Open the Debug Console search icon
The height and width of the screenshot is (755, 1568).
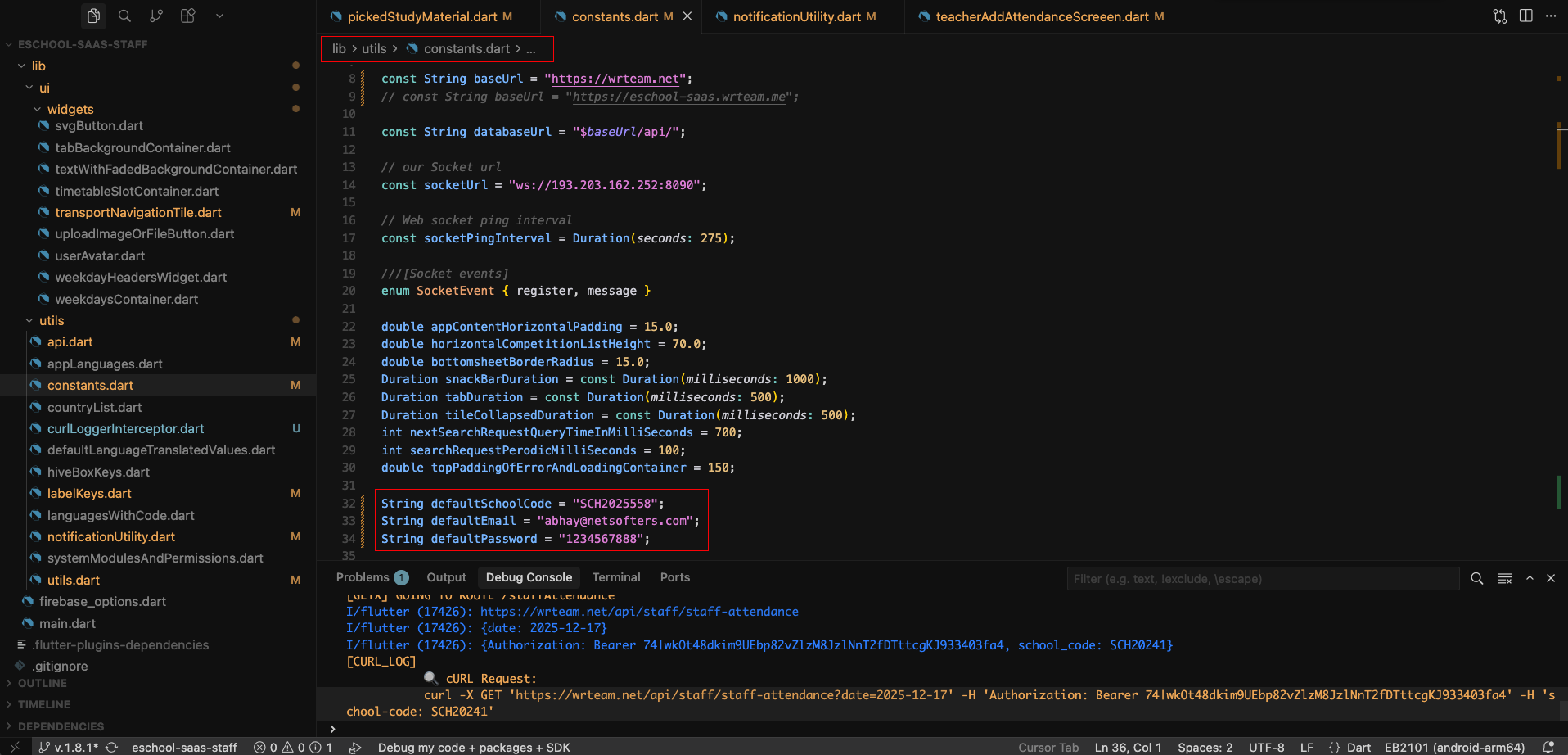point(1476,578)
